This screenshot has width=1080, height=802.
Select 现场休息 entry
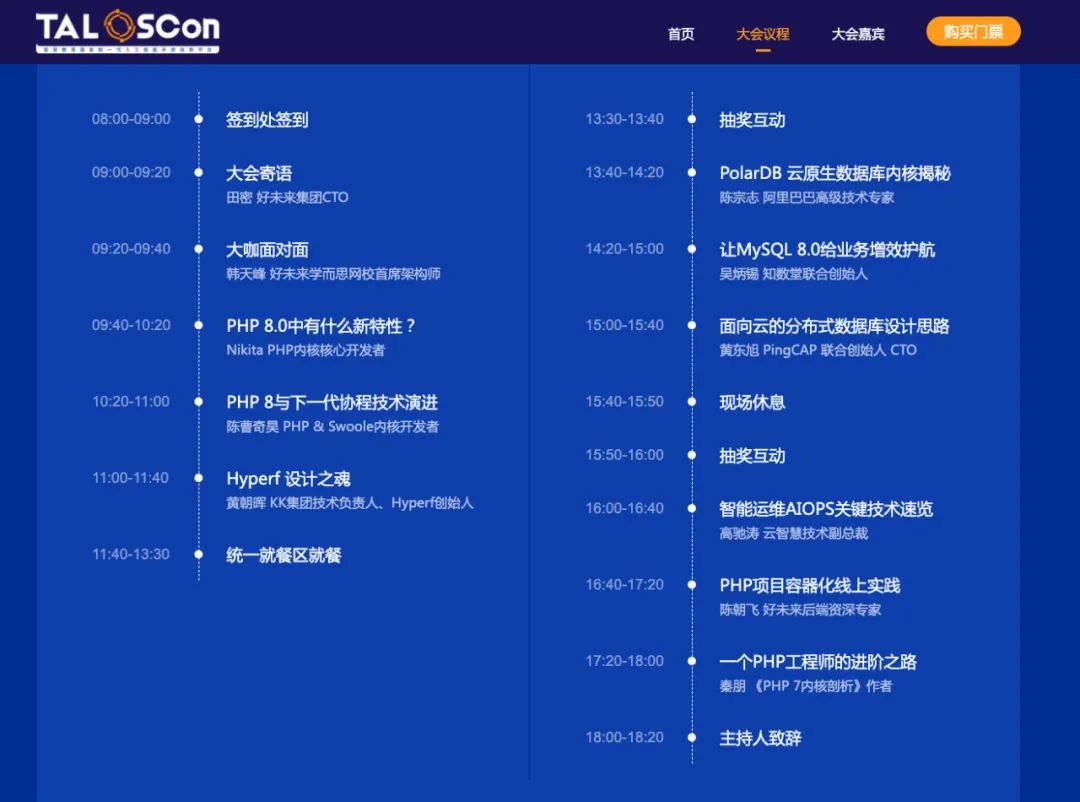coord(752,402)
